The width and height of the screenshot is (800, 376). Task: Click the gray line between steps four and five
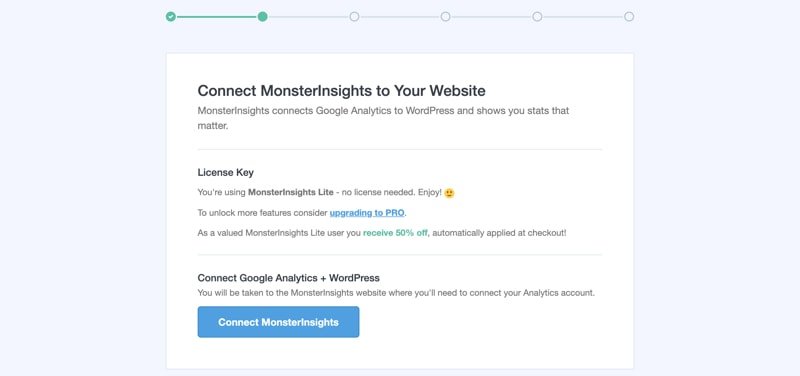(491, 17)
